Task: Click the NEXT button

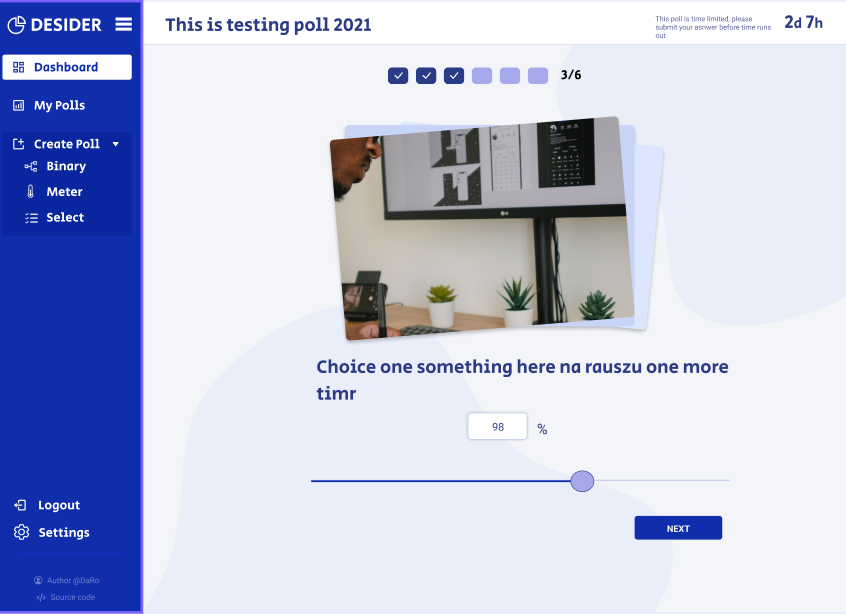Action: coord(678,528)
